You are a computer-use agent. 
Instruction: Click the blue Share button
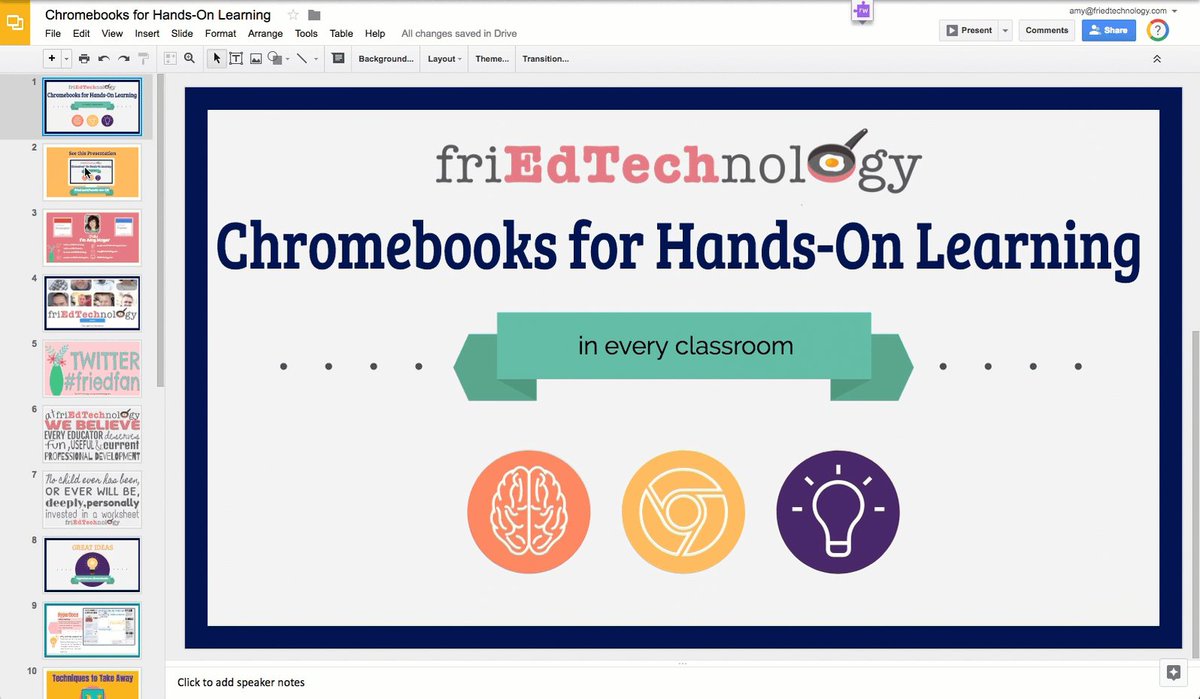1109,30
